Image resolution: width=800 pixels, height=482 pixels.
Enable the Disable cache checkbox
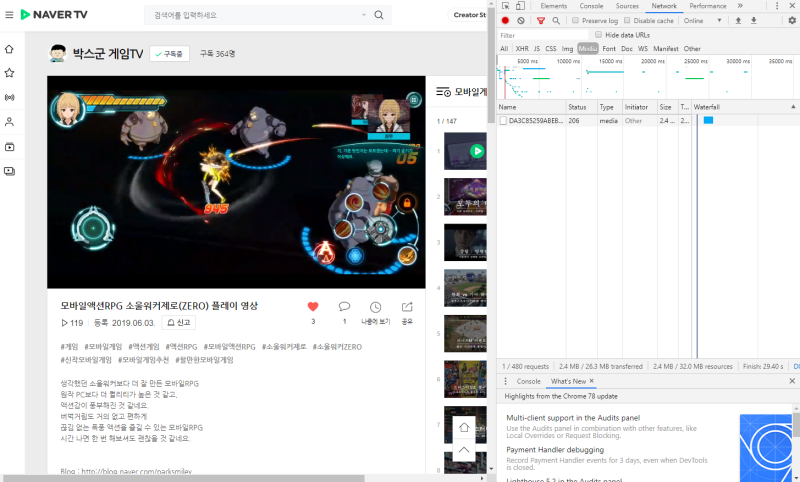[627, 20]
